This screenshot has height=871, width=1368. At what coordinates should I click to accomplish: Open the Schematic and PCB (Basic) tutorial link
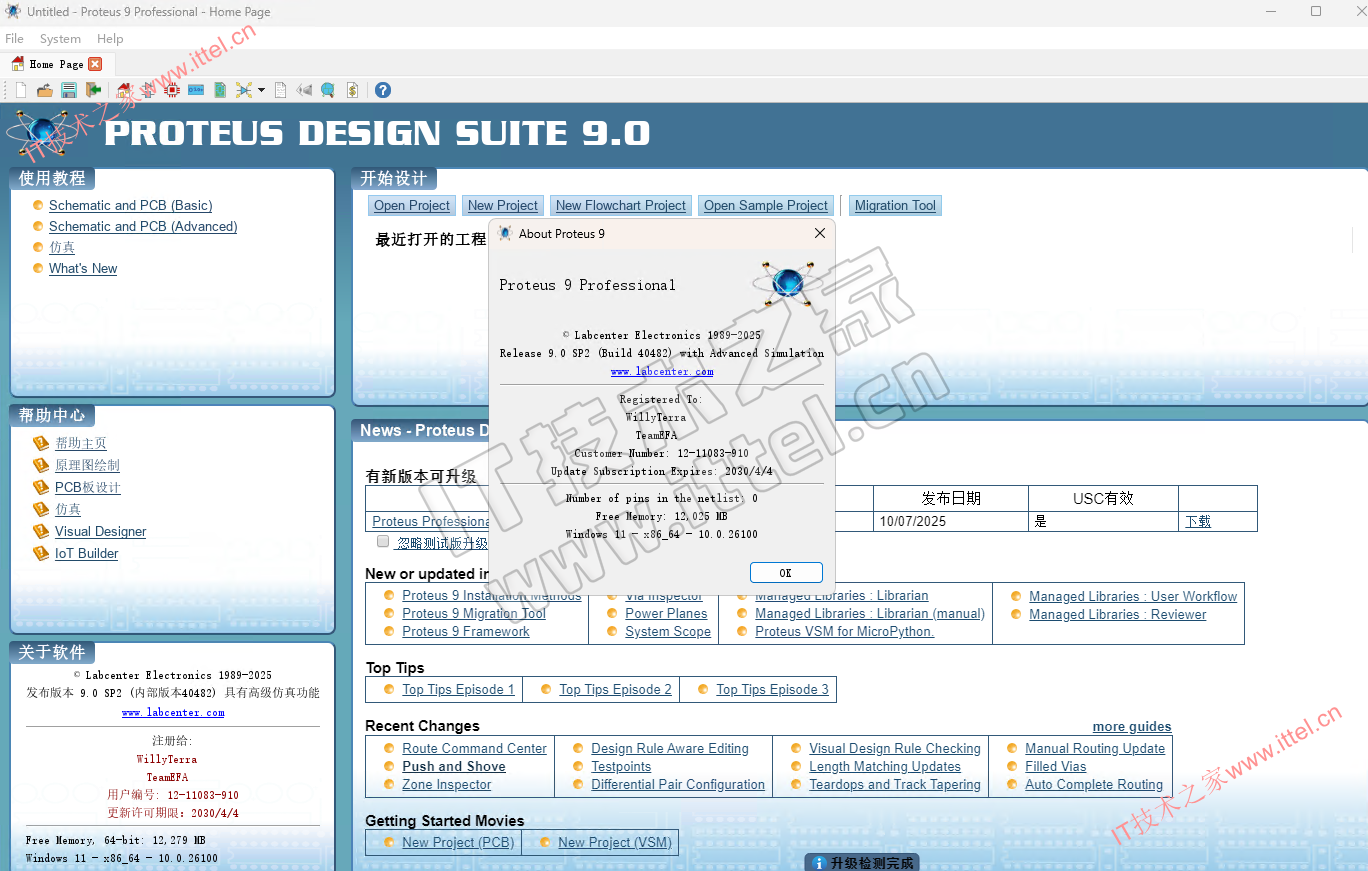[131, 206]
